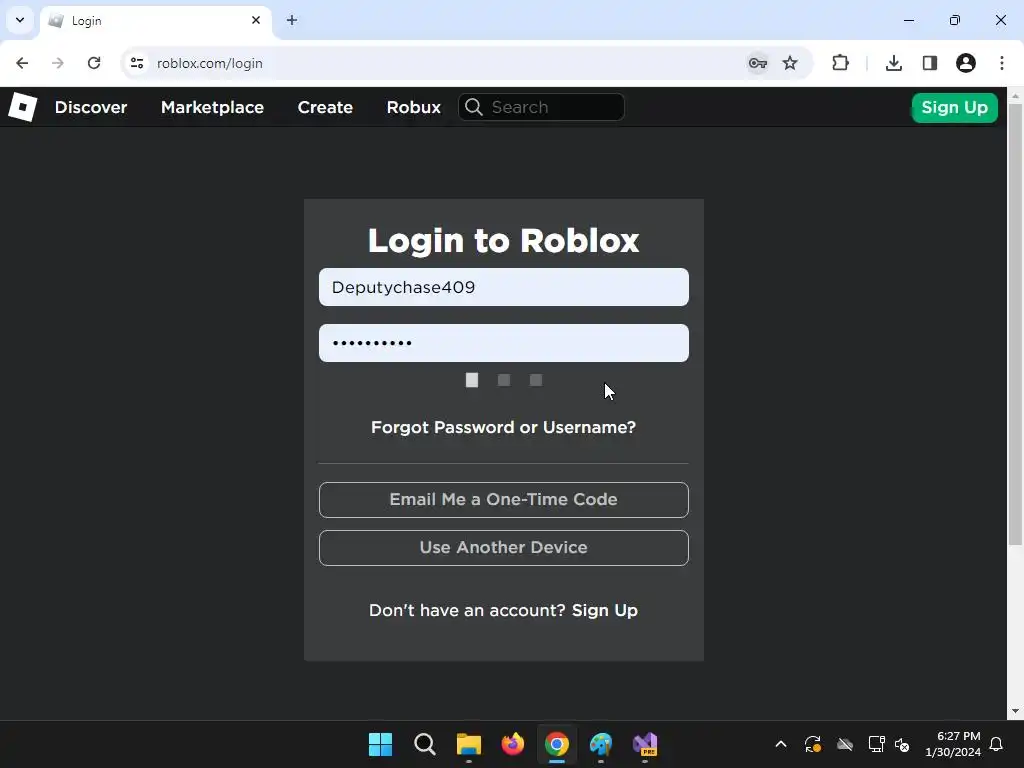
Task: Open Firefox from the taskbar
Action: click(513, 744)
